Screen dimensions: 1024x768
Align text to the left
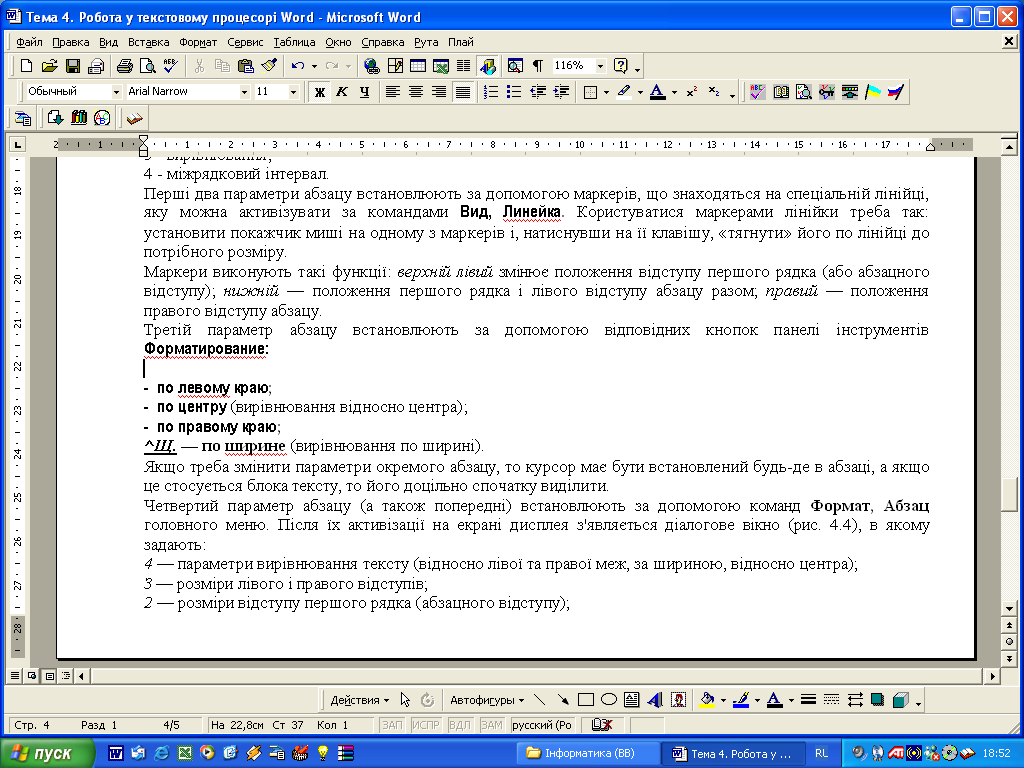392,92
